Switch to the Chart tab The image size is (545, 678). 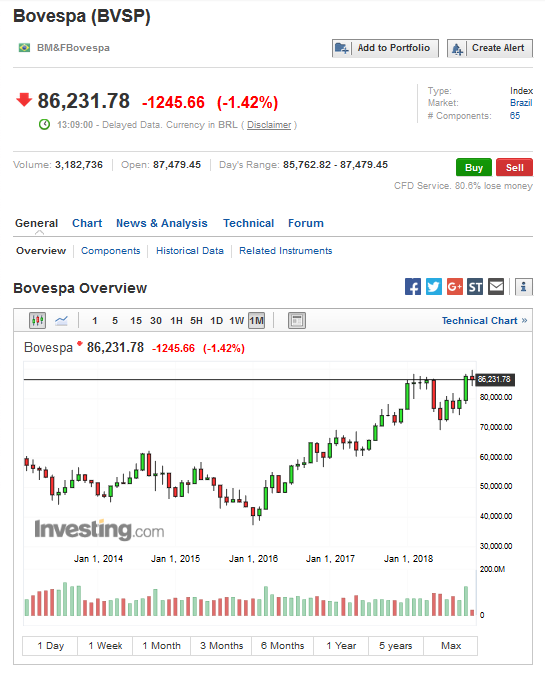click(87, 223)
